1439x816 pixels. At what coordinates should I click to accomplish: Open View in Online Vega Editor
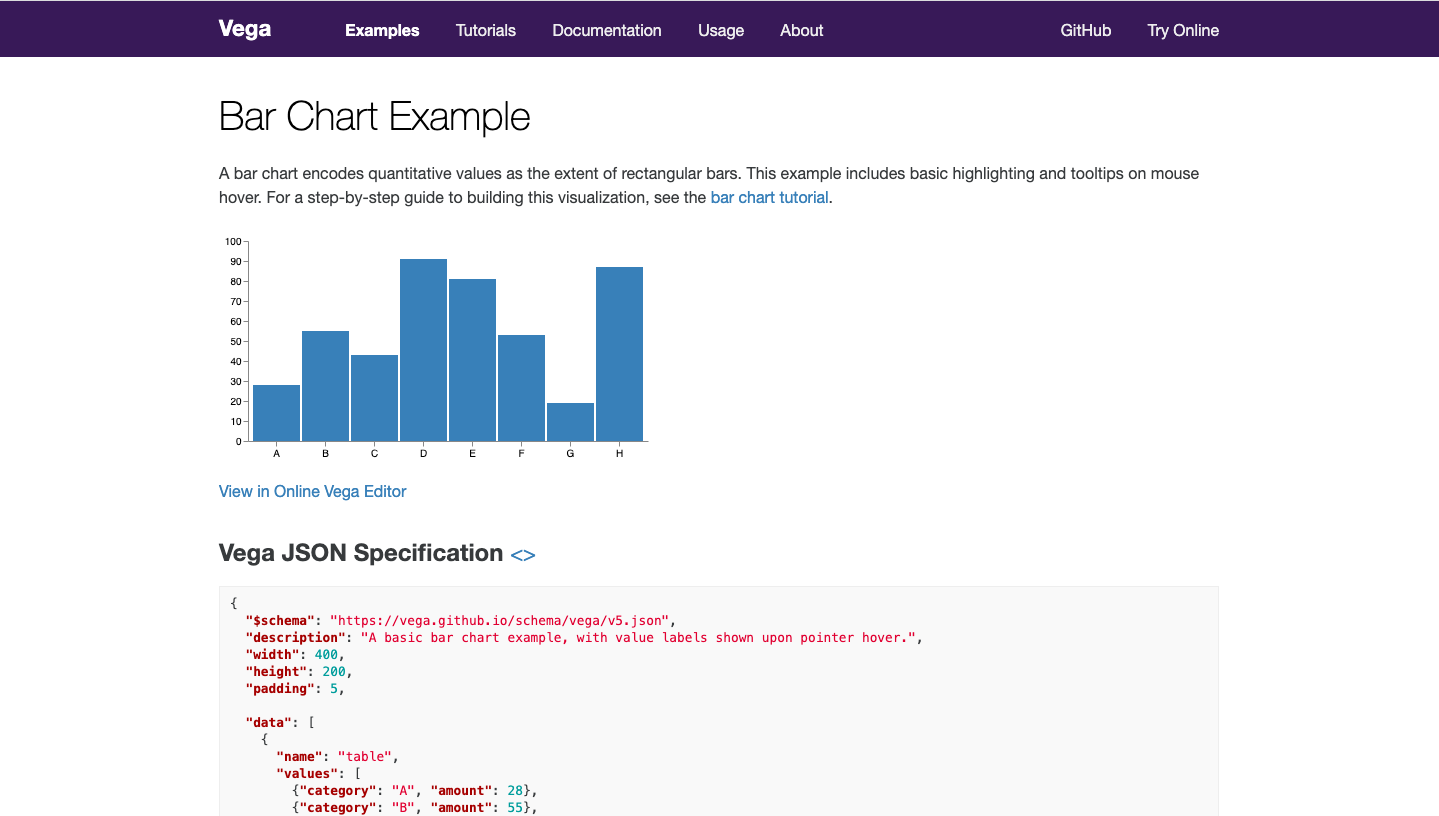tap(313, 491)
